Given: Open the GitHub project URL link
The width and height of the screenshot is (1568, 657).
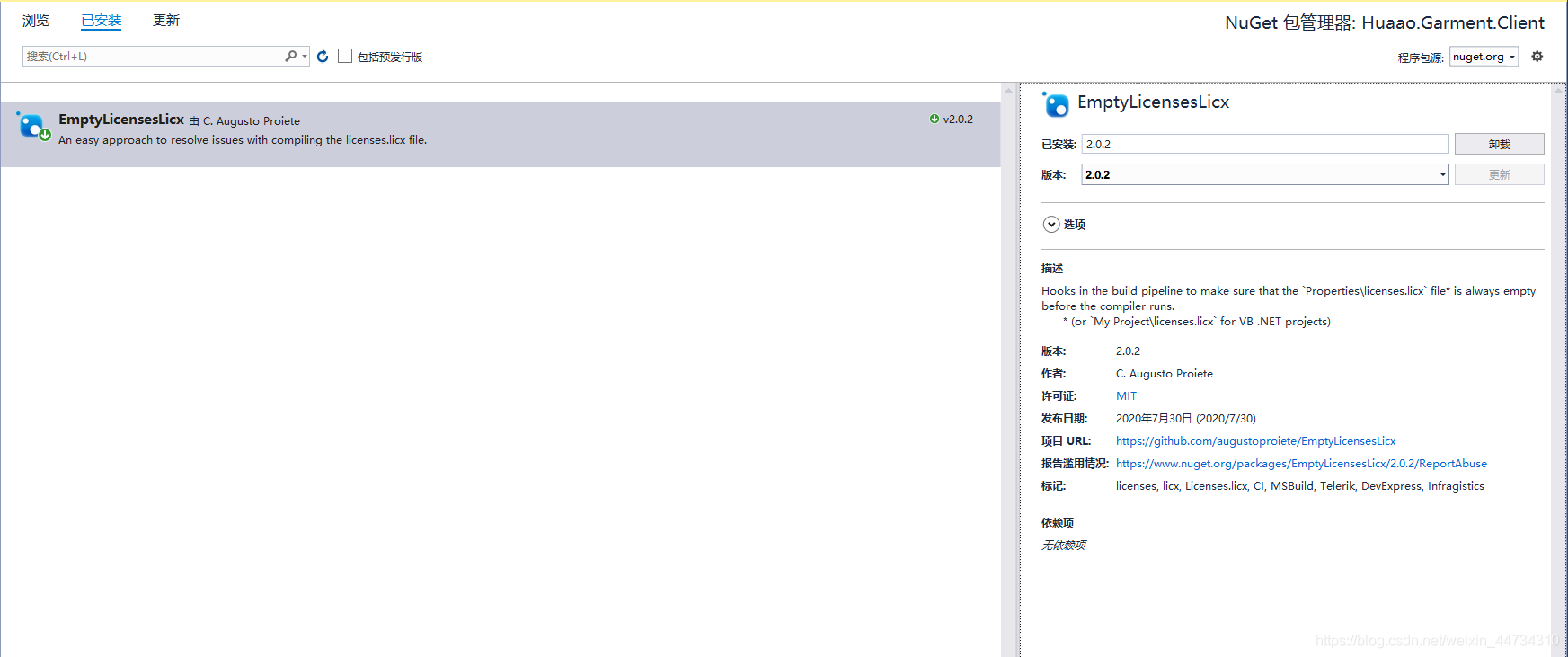Looking at the screenshot, I should [1255, 440].
